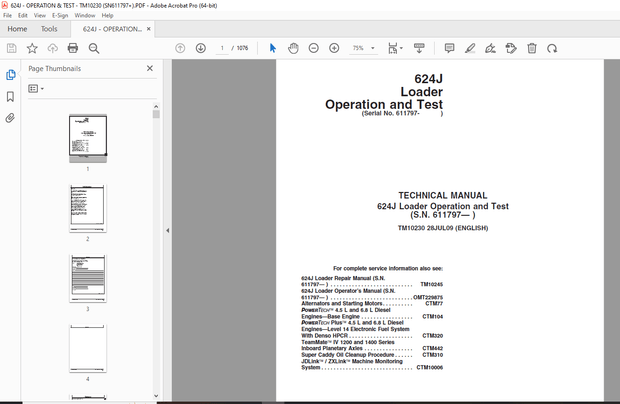Open the Window menu

[x=85, y=15]
